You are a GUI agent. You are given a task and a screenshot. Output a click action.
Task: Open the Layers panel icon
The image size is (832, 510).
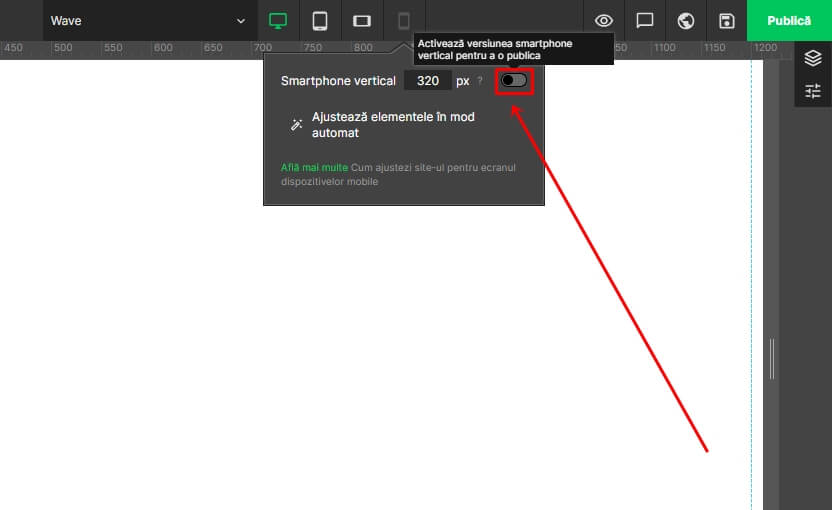point(813,58)
